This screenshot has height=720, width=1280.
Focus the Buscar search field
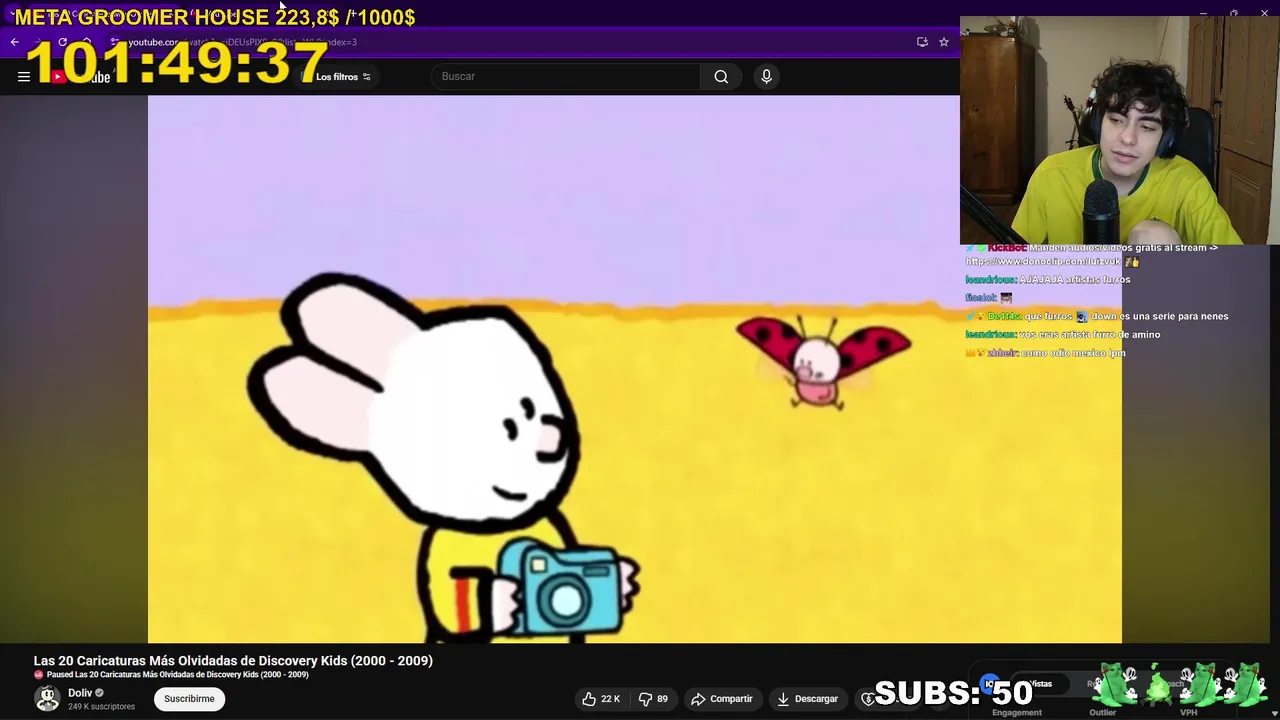coord(566,76)
